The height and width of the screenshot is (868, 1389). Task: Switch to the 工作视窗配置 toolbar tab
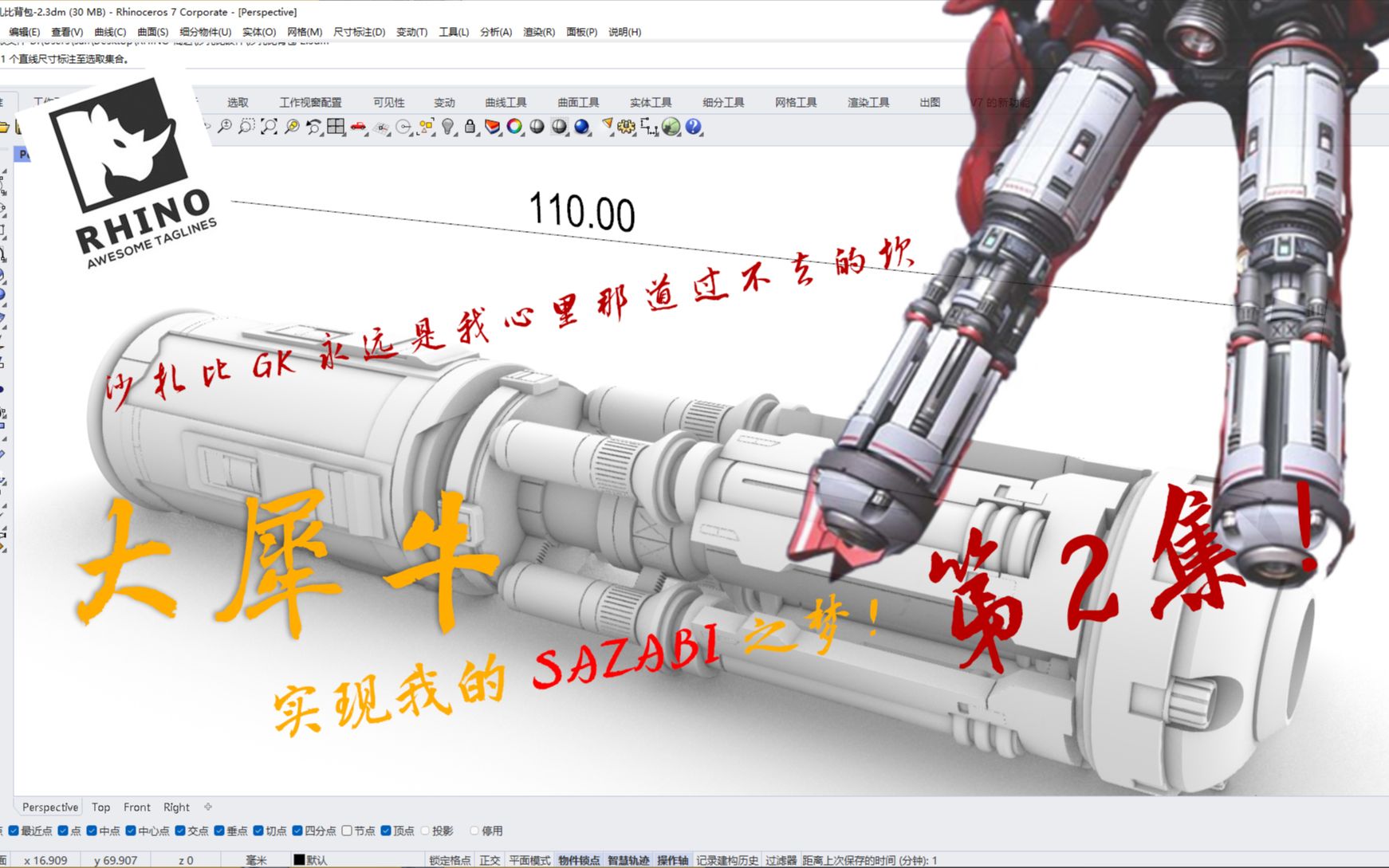pyautogui.click(x=310, y=102)
